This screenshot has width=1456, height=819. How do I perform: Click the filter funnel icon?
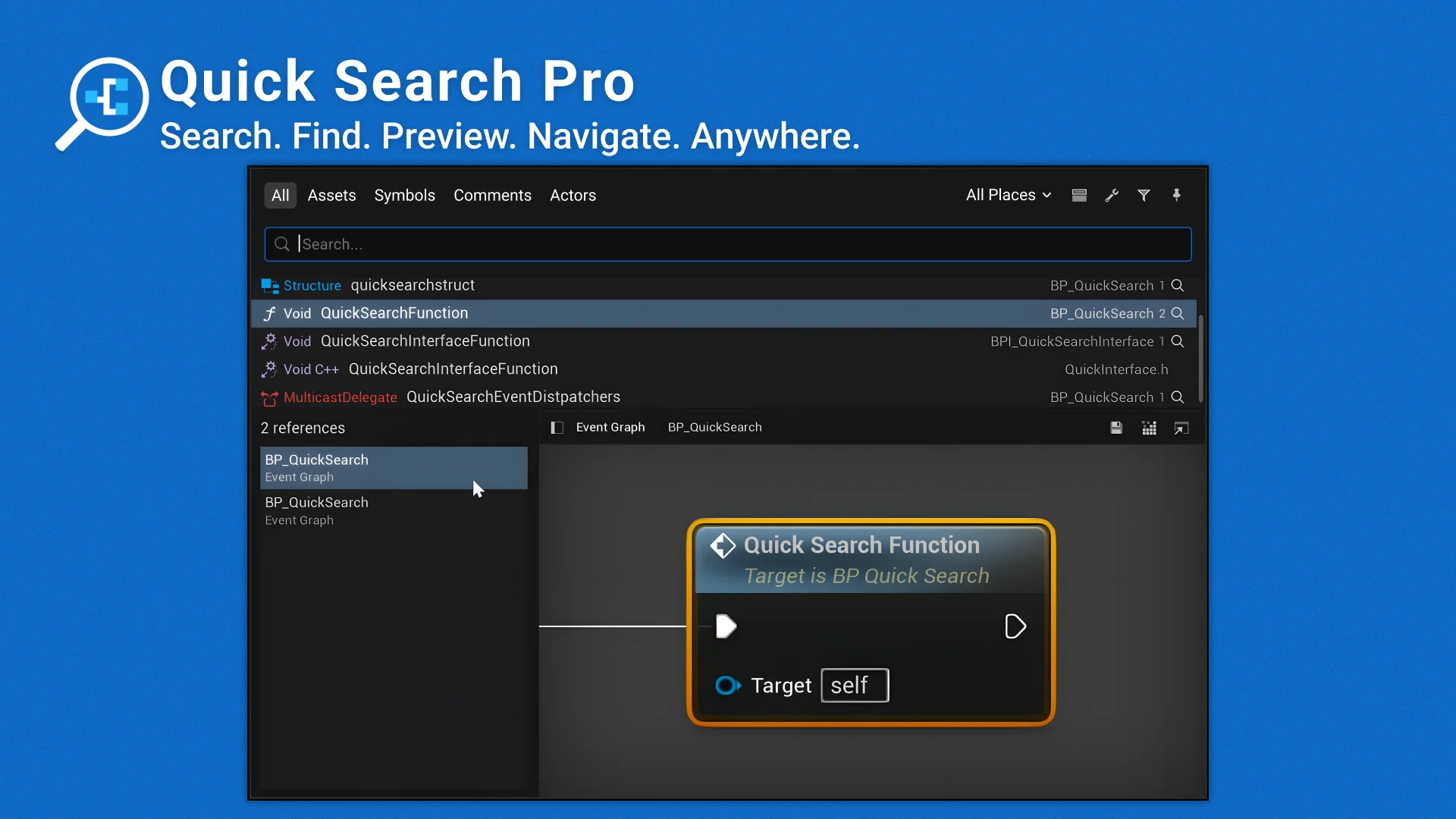[x=1144, y=195]
